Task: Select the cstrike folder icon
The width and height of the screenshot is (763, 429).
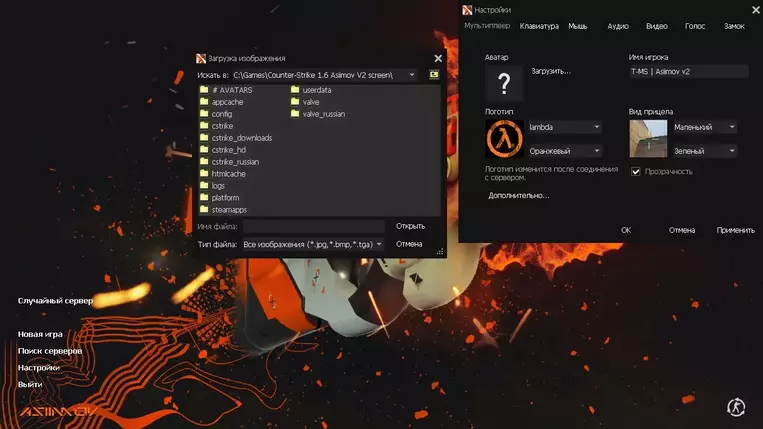Action: click(204, 125)
